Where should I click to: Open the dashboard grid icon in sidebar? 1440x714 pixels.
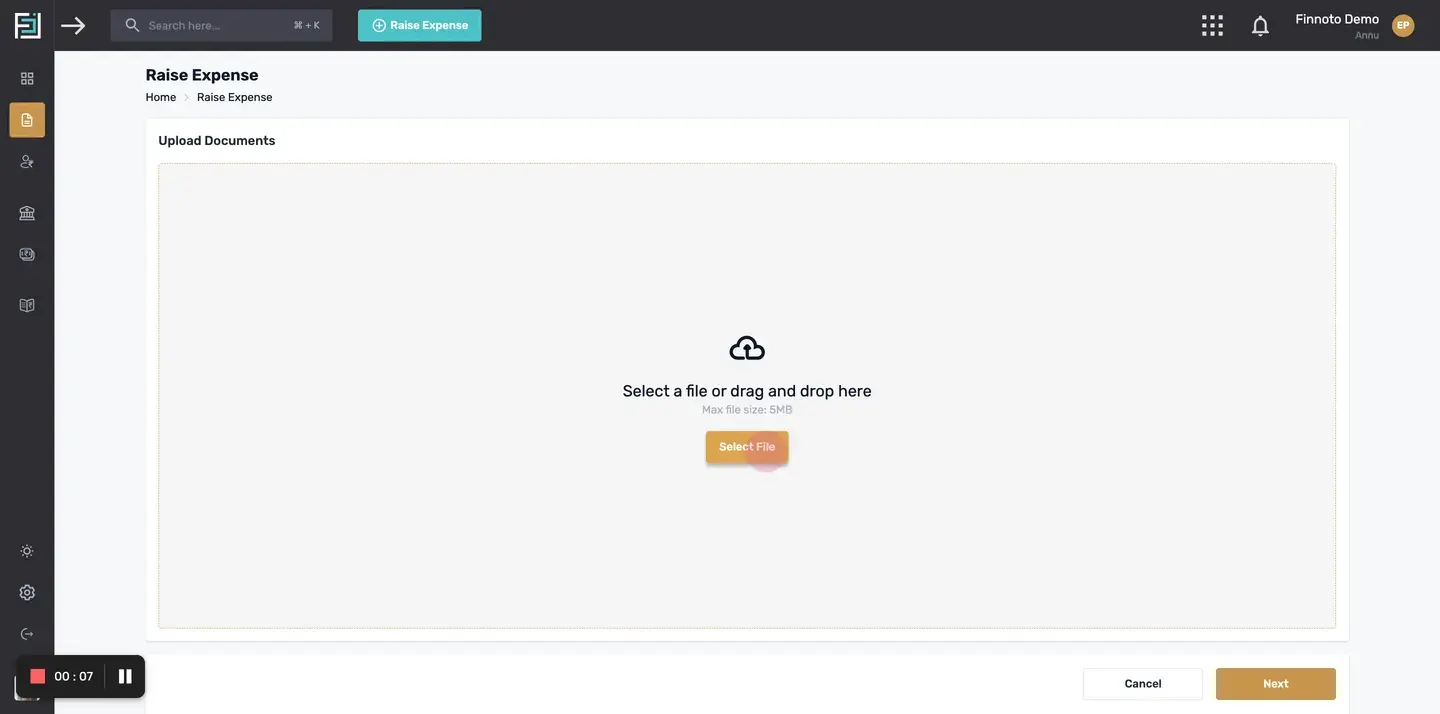pyautogui.click(x=27, y=78)
